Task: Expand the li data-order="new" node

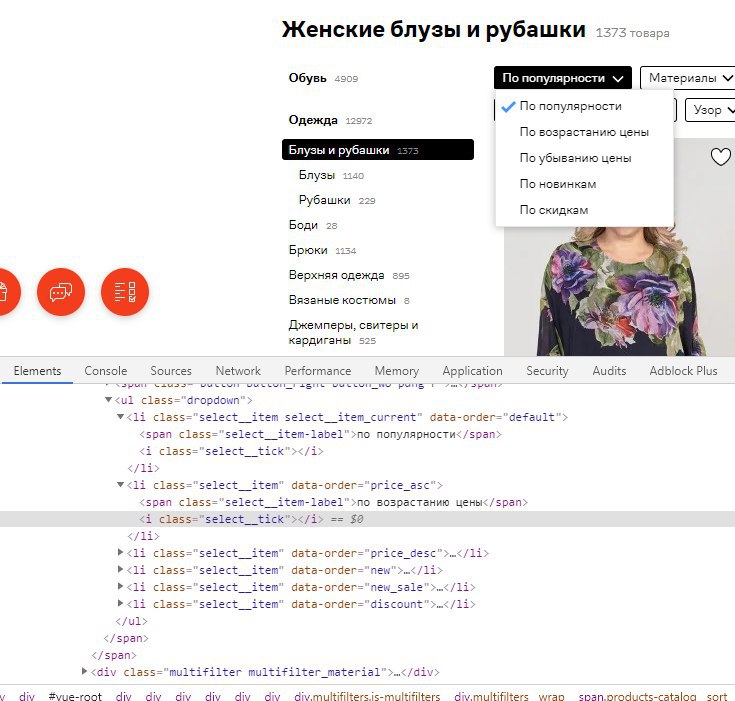Action: tap(120, 570)
